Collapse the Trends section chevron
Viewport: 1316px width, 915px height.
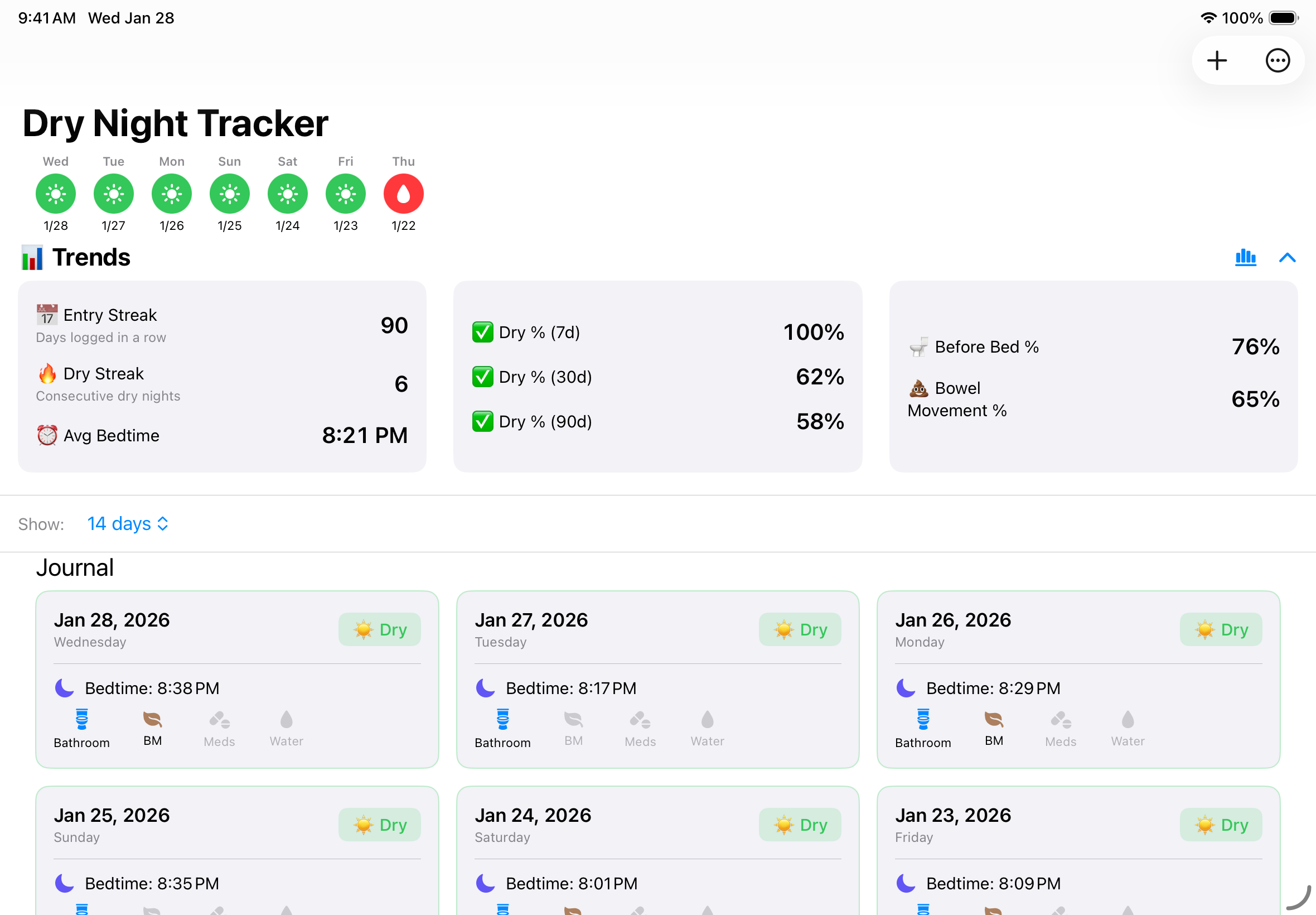tap(1287, 257)
